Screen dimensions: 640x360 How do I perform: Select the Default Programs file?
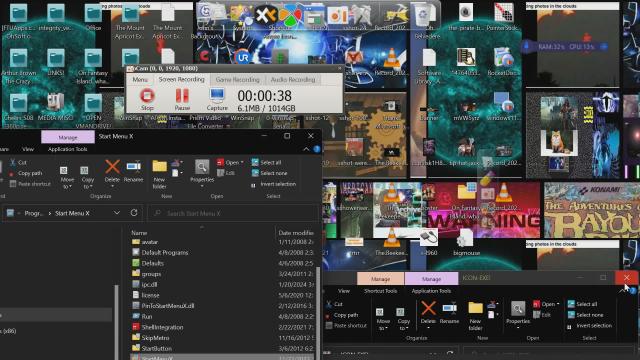(x=223, y=253)
